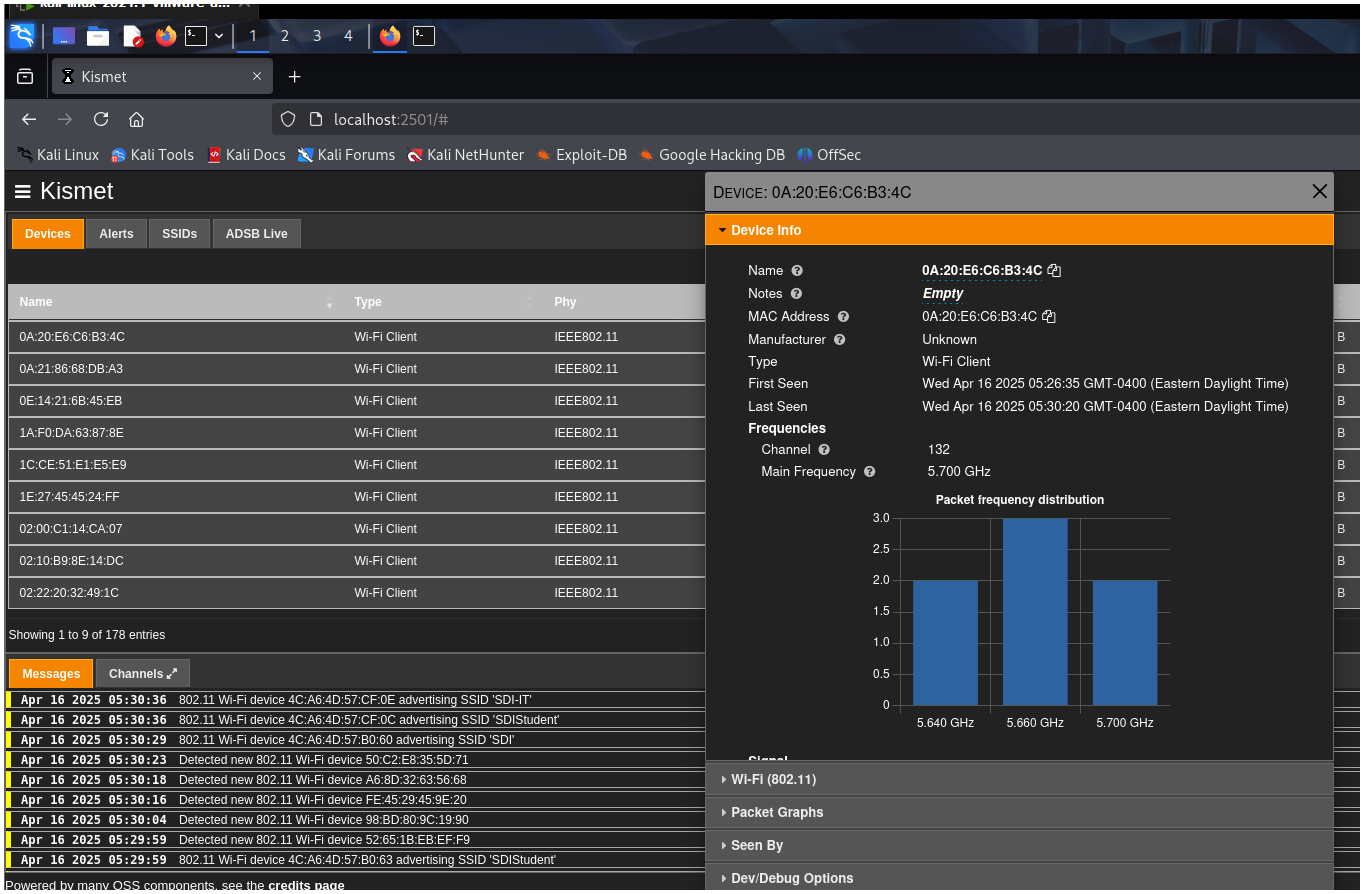Edit the device name 0A:20:E6:C6:B3:4C field
This screenshot has width=1364, height=894.
pyautogui.click(x=982, y=271)
